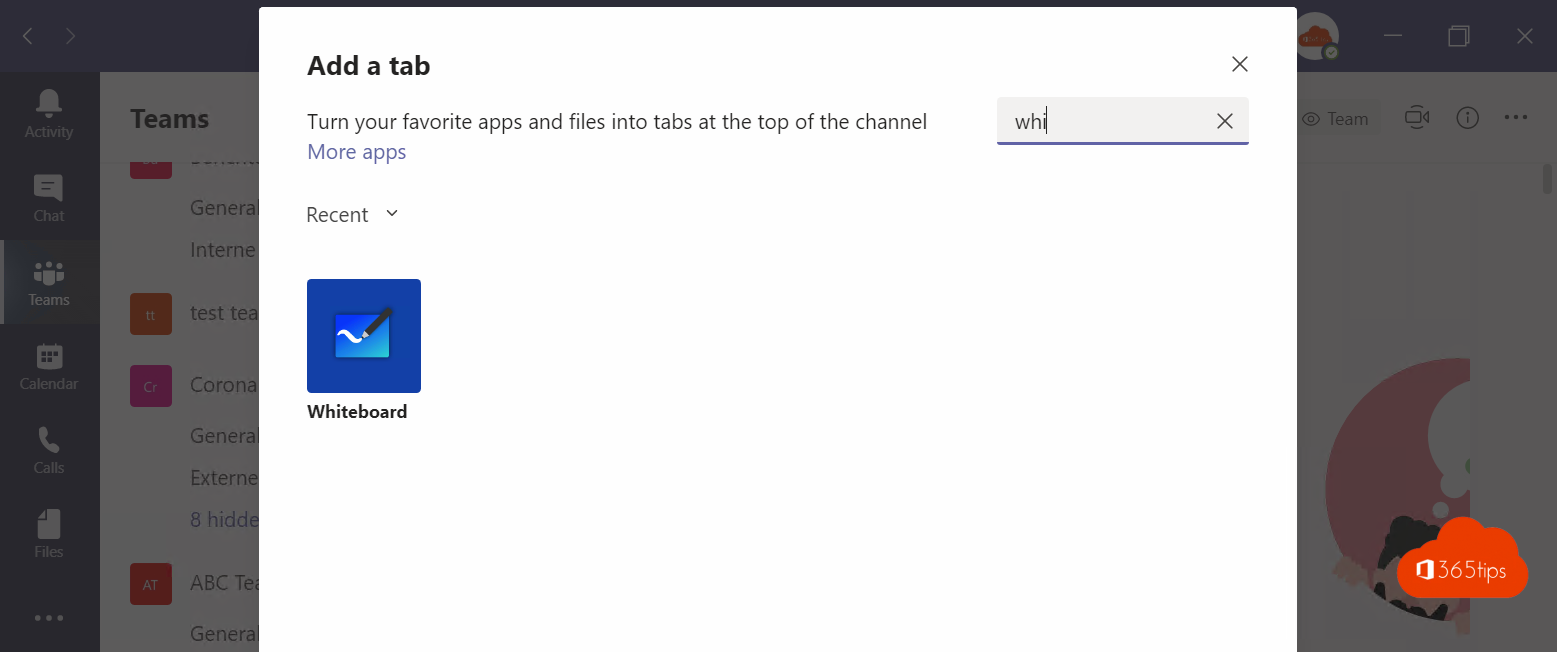The width and height of the screenshot is (1557, 652).
Task: Select the Whiteboard app tile
Action: point(363,336)
